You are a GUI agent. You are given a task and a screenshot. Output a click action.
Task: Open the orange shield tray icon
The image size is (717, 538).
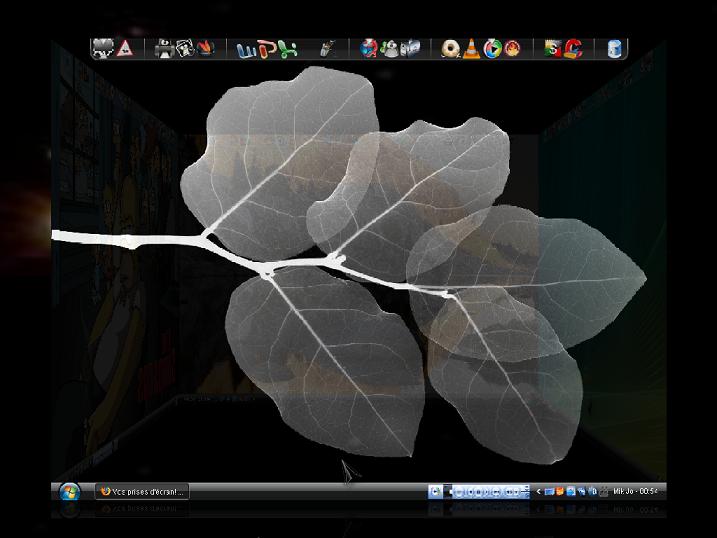[559, 492]
